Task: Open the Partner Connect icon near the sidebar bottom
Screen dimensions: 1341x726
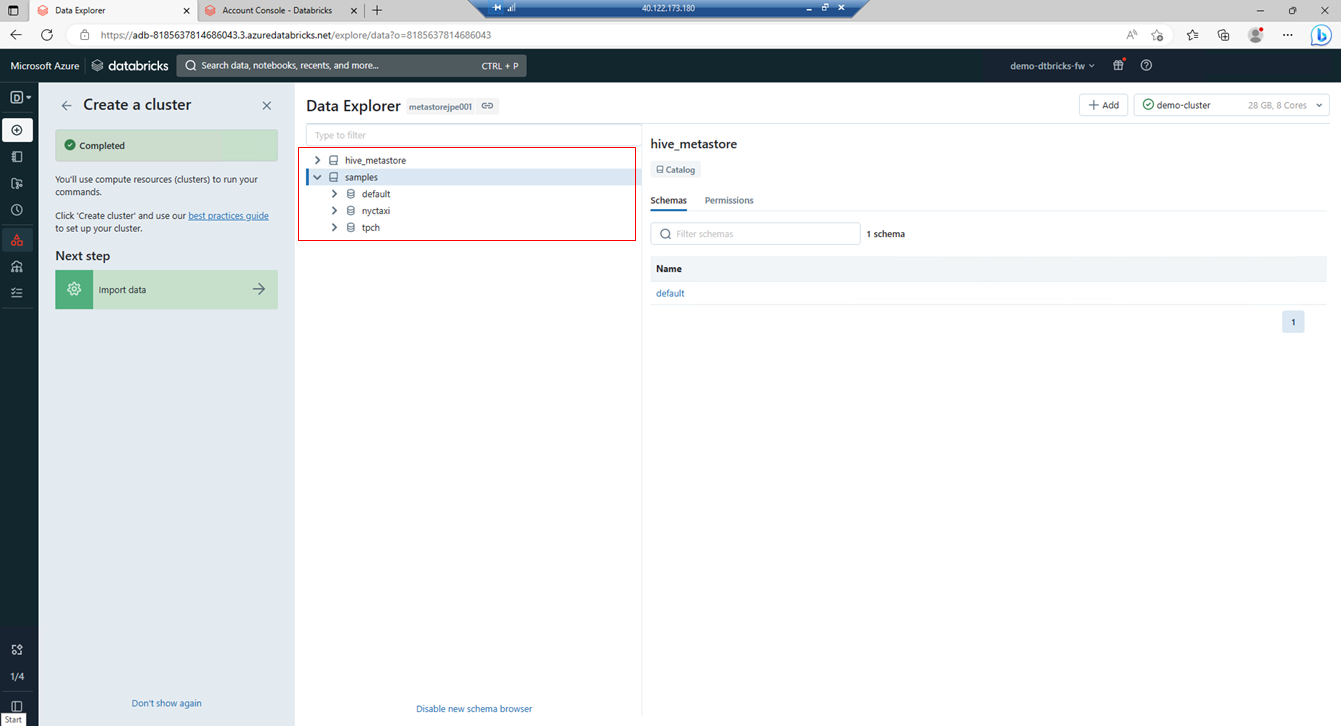Action: [17, 650]
